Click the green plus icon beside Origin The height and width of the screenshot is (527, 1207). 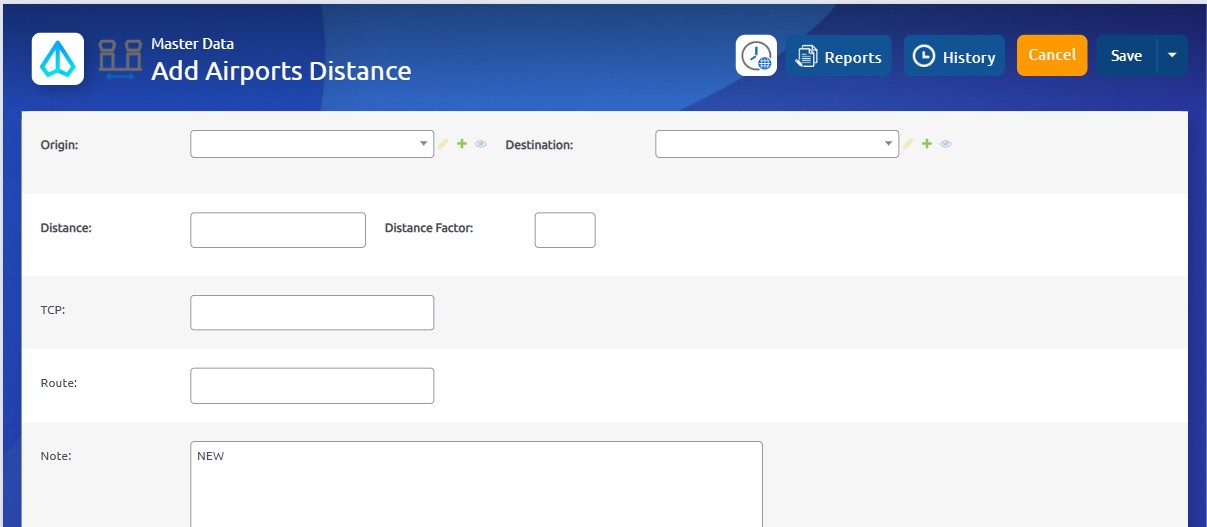click(462, 144)
